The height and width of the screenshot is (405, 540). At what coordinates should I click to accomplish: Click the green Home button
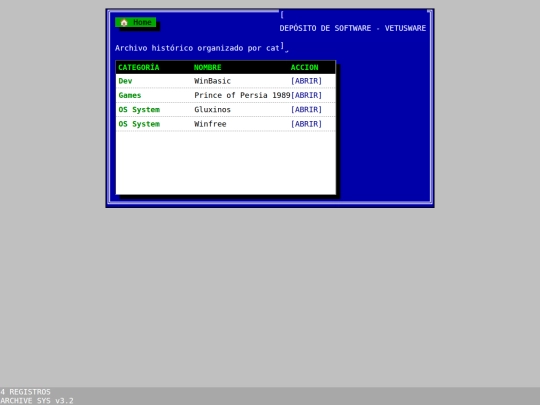[136, 22]
